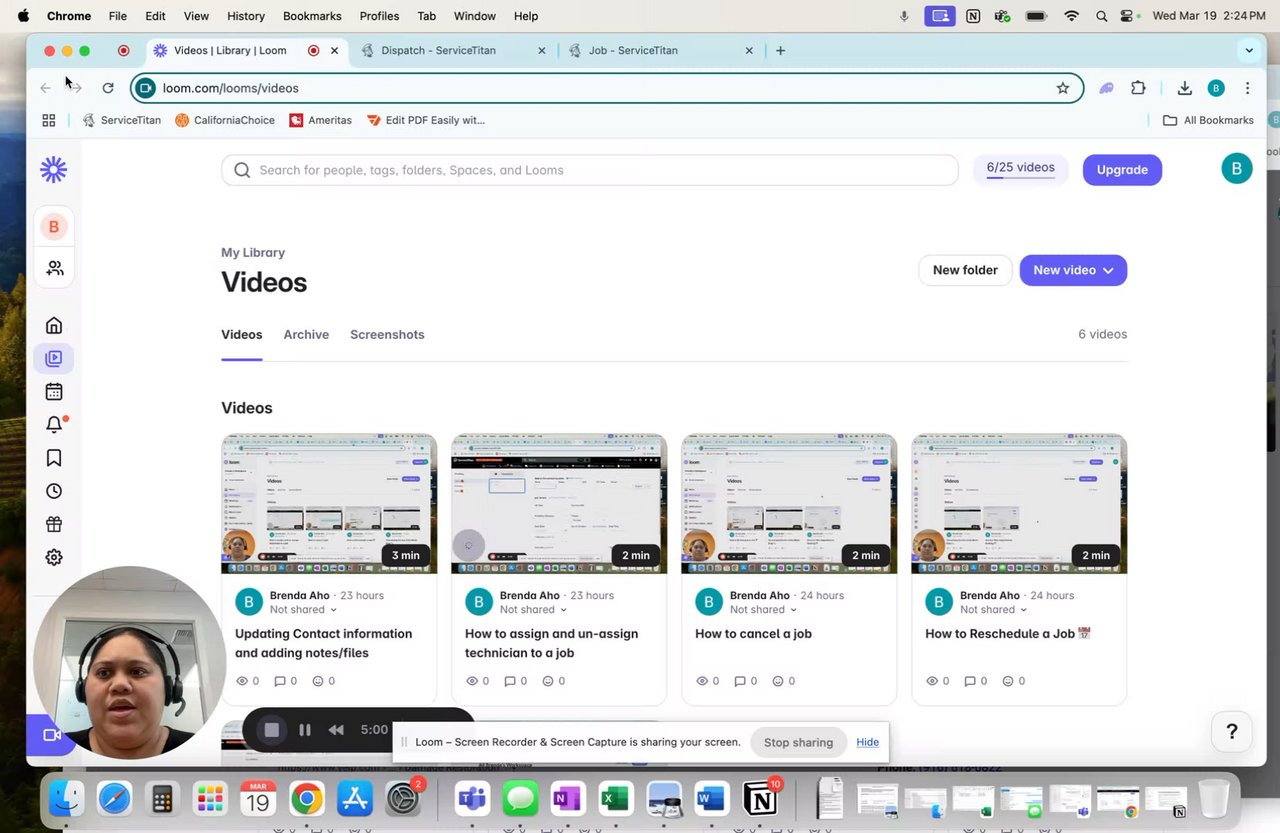Open the team members icon in sidebar

54,268
